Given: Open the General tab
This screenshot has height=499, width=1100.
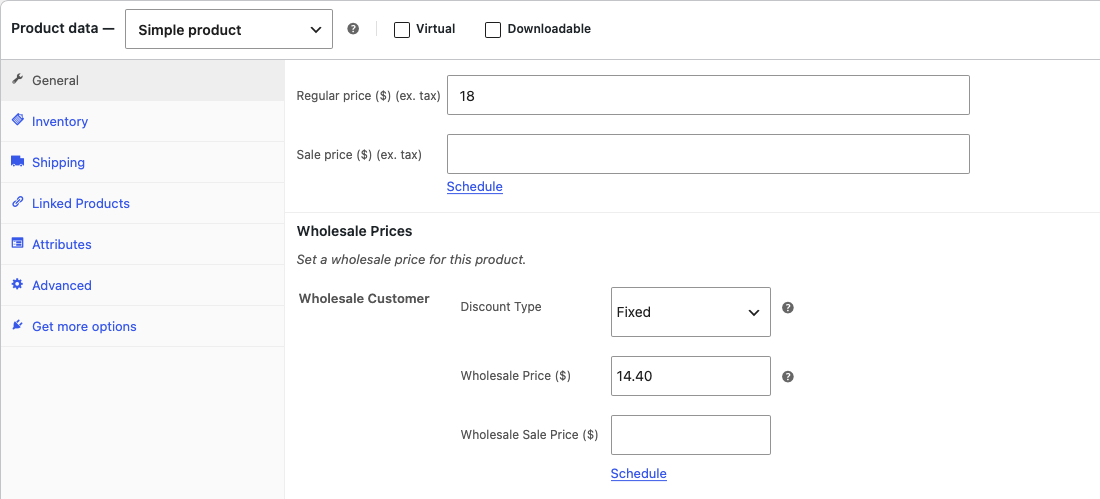Looking at the screenshot, I should click(142, 81).
